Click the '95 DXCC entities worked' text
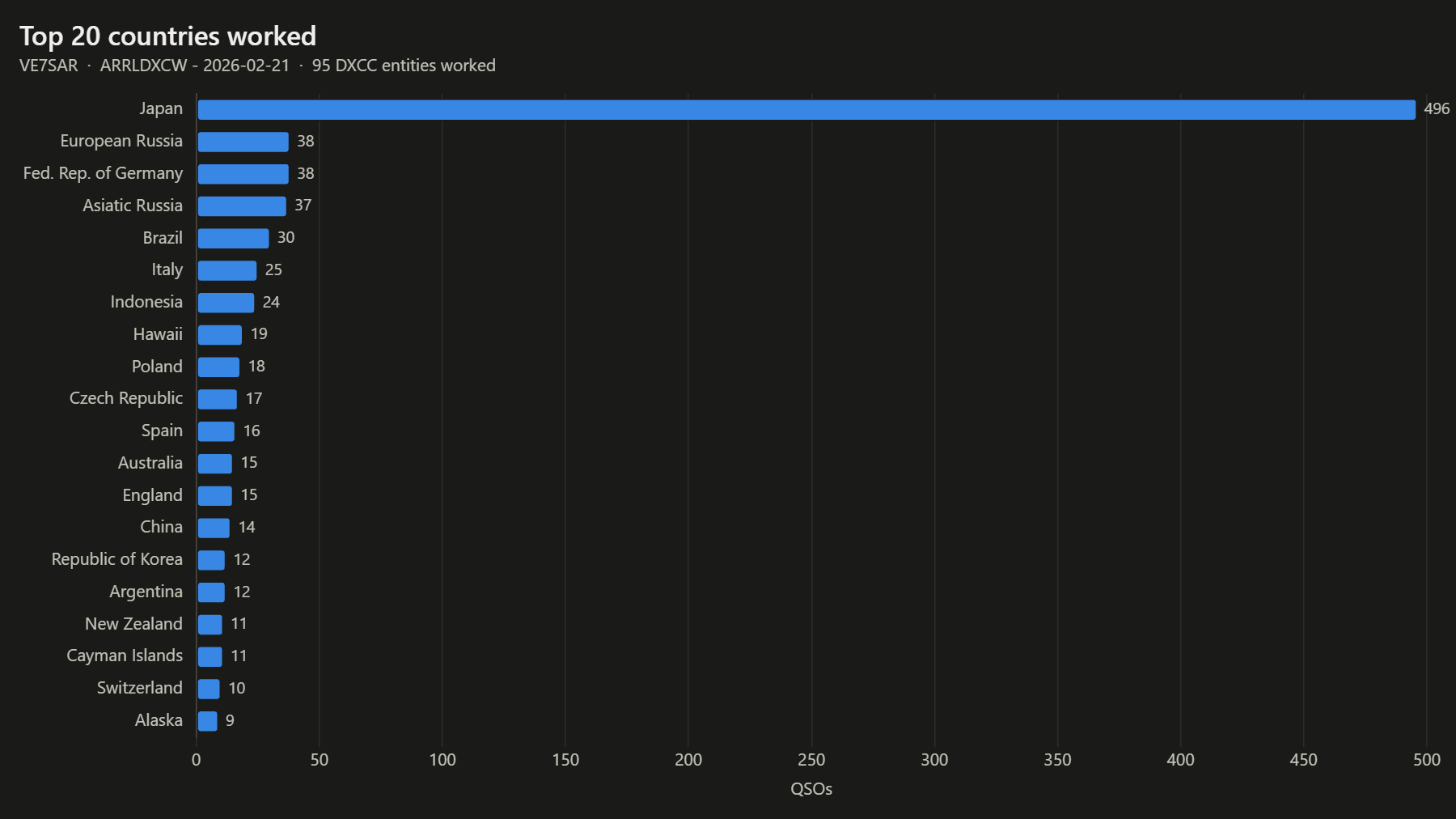 click(404, 66)
